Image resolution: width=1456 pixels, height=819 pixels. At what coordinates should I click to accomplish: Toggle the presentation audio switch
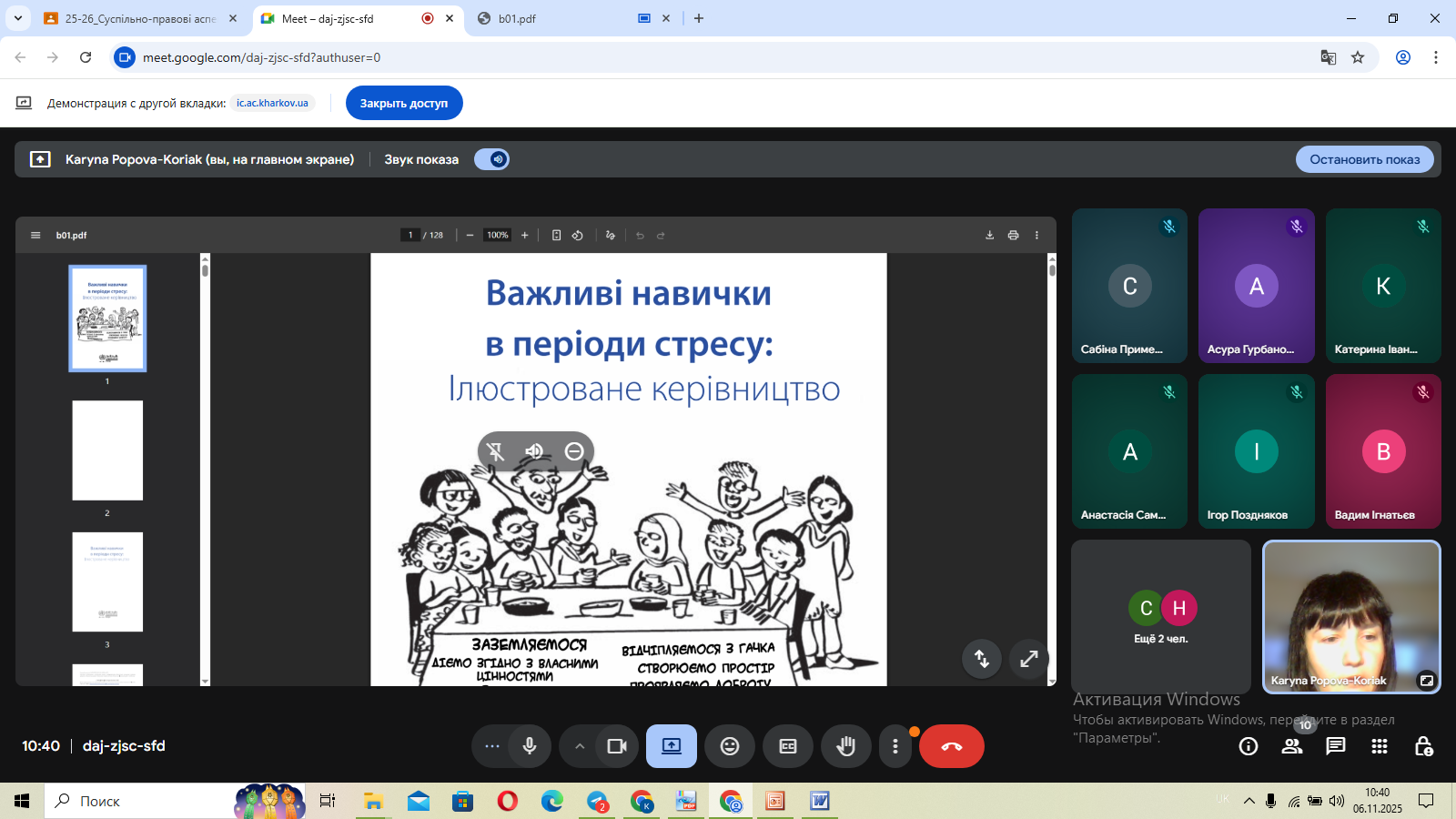[492, 159]
